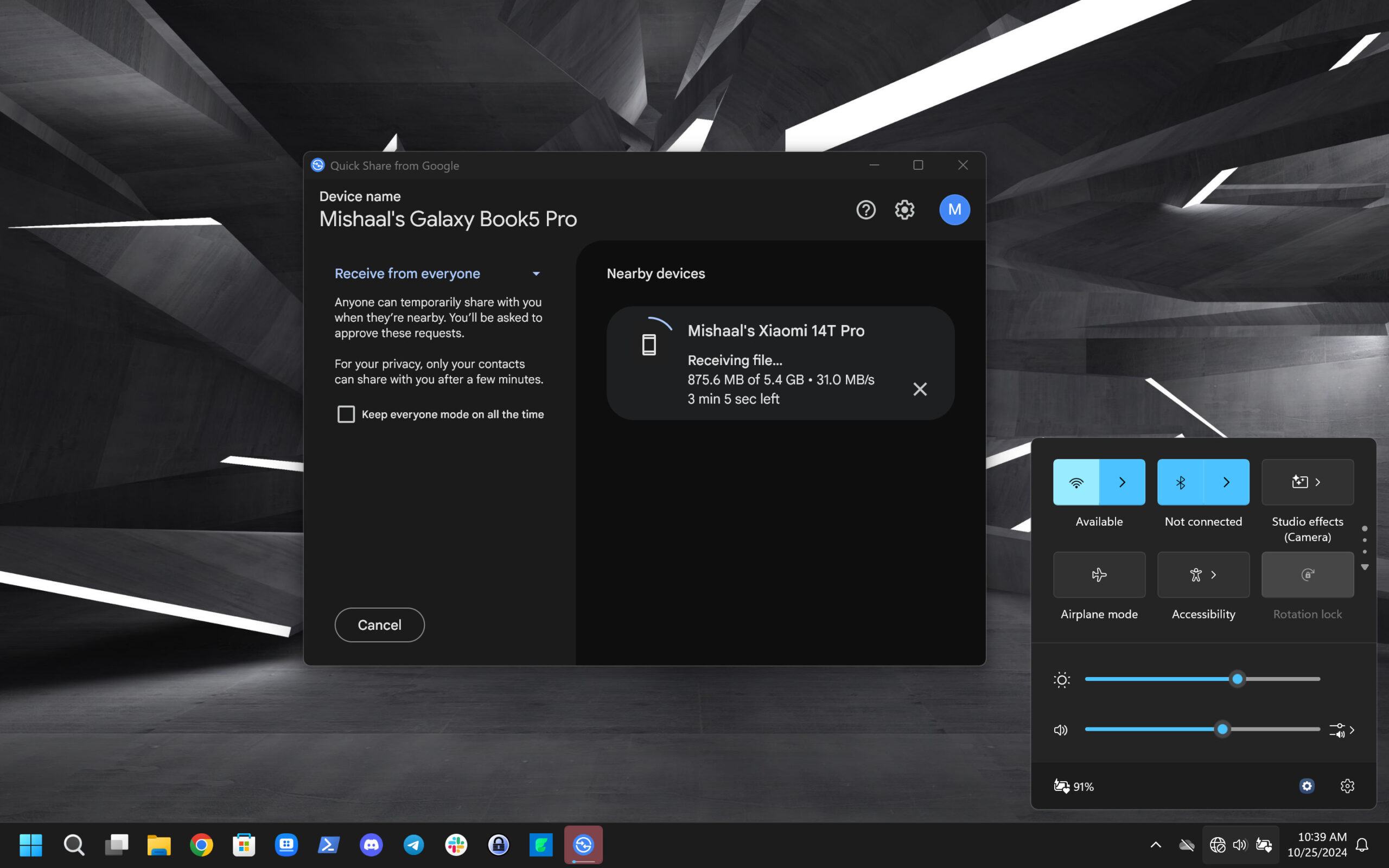Open Discord from the taskbar
The width and height of the screenshot is (1389, 868).
point(371,845)
